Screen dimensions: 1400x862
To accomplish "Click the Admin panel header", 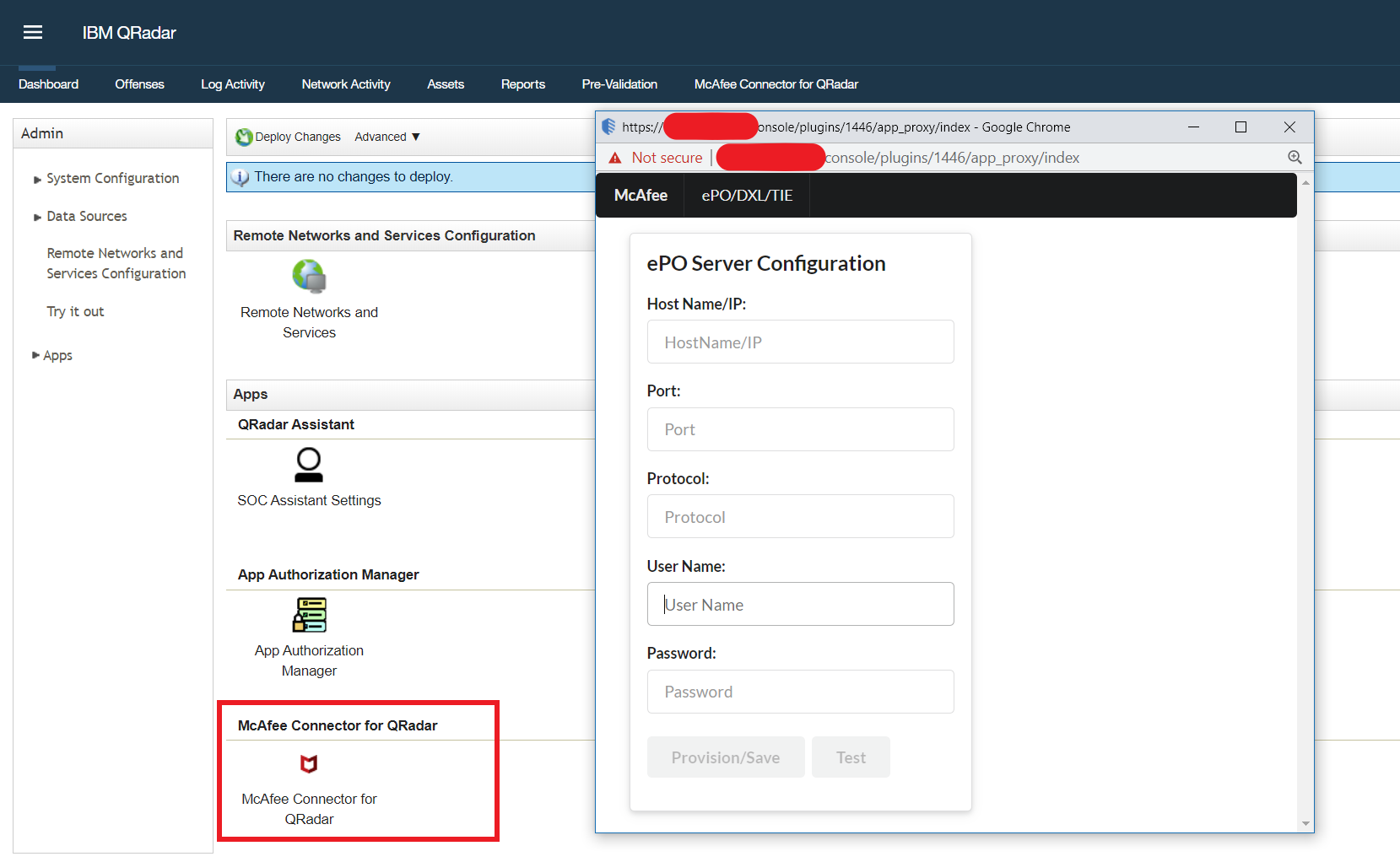I will click(x=113, y=133).
